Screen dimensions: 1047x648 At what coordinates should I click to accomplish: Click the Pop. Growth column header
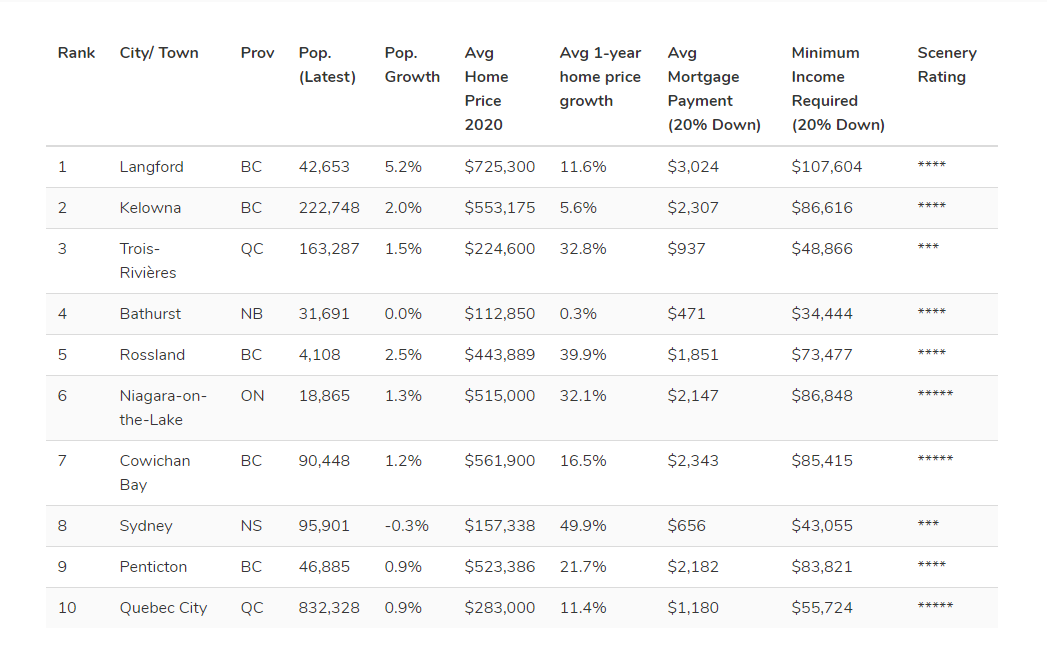click(x=412, y=65)
